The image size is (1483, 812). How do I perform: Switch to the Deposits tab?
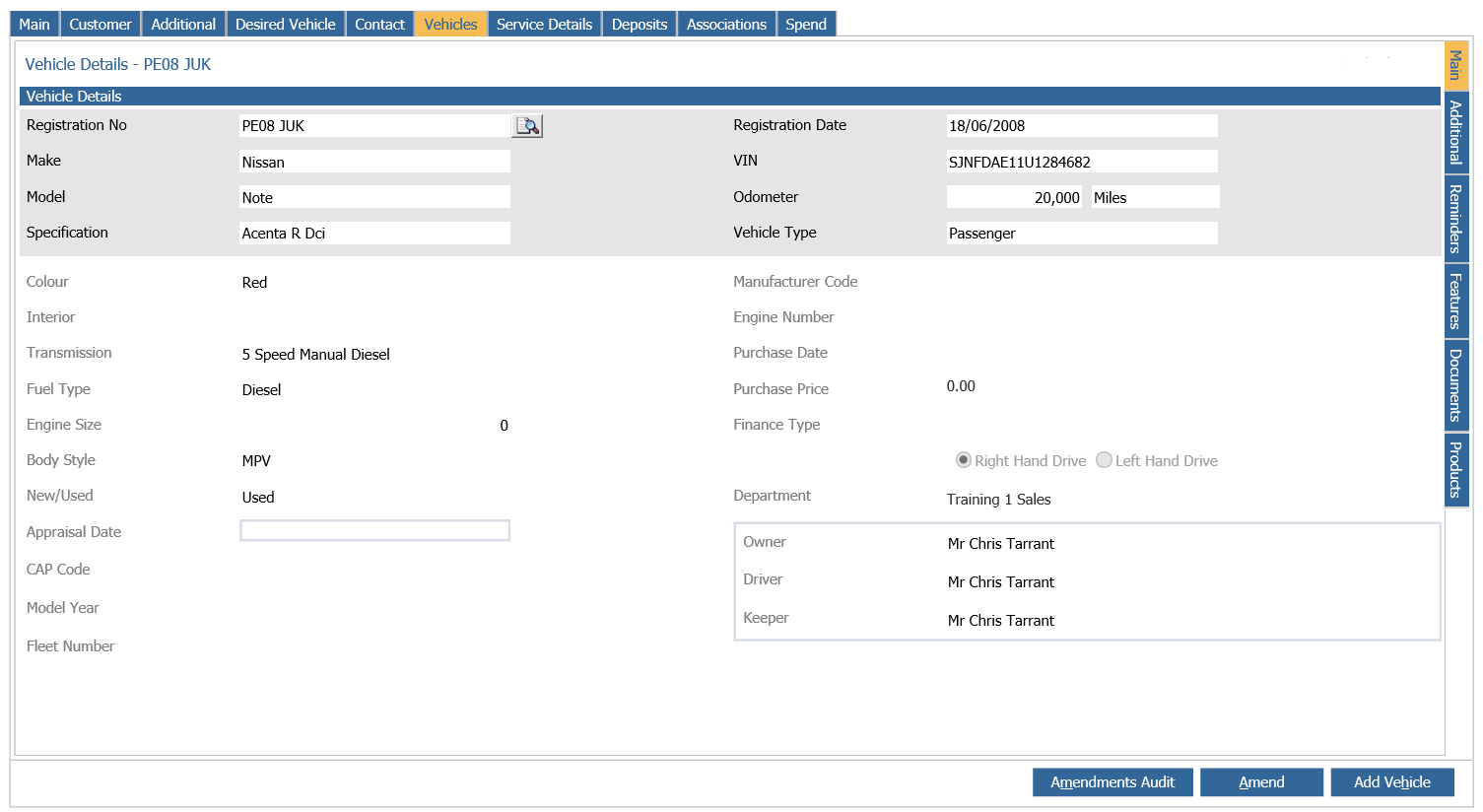tap(640, 24)
